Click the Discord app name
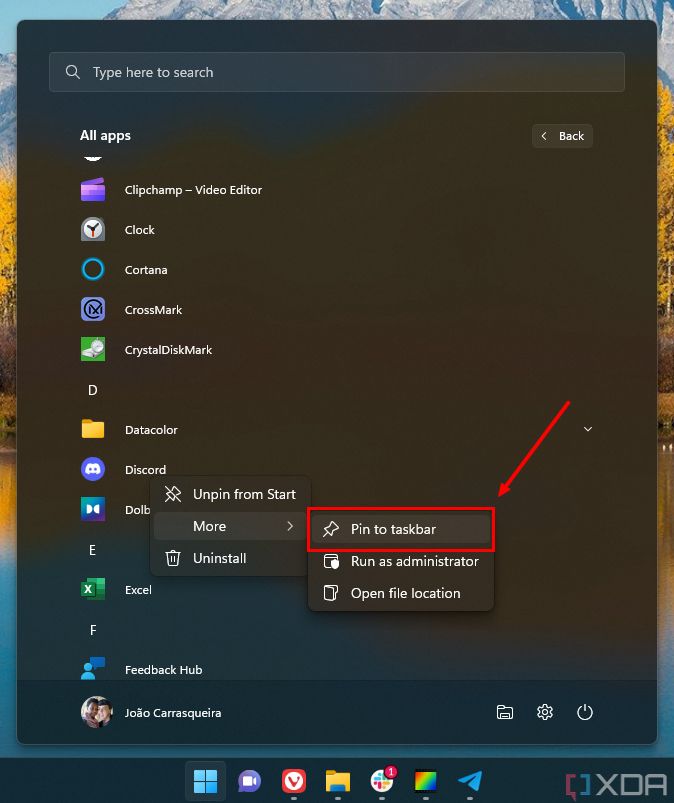Image resolution: width=674 pixels, height=803 pixels. 145,470
